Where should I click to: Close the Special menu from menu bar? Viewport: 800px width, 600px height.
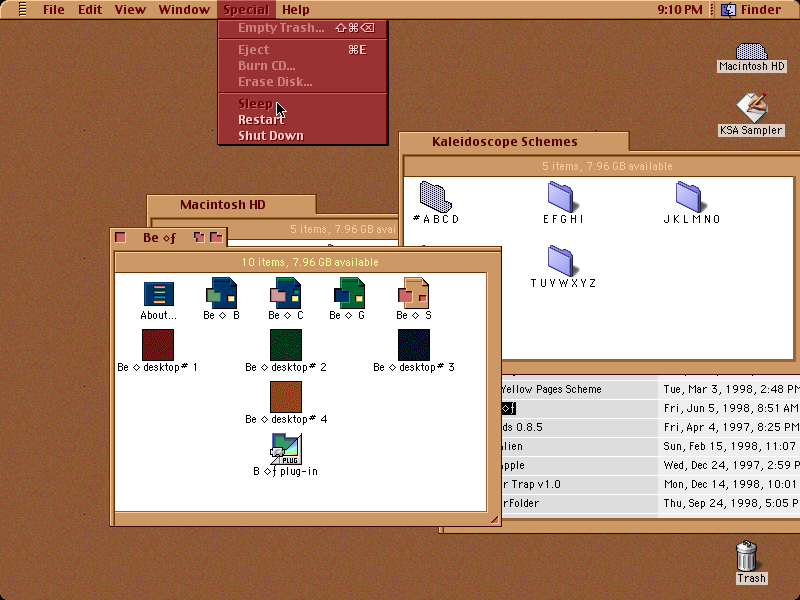tap(246, 9)
